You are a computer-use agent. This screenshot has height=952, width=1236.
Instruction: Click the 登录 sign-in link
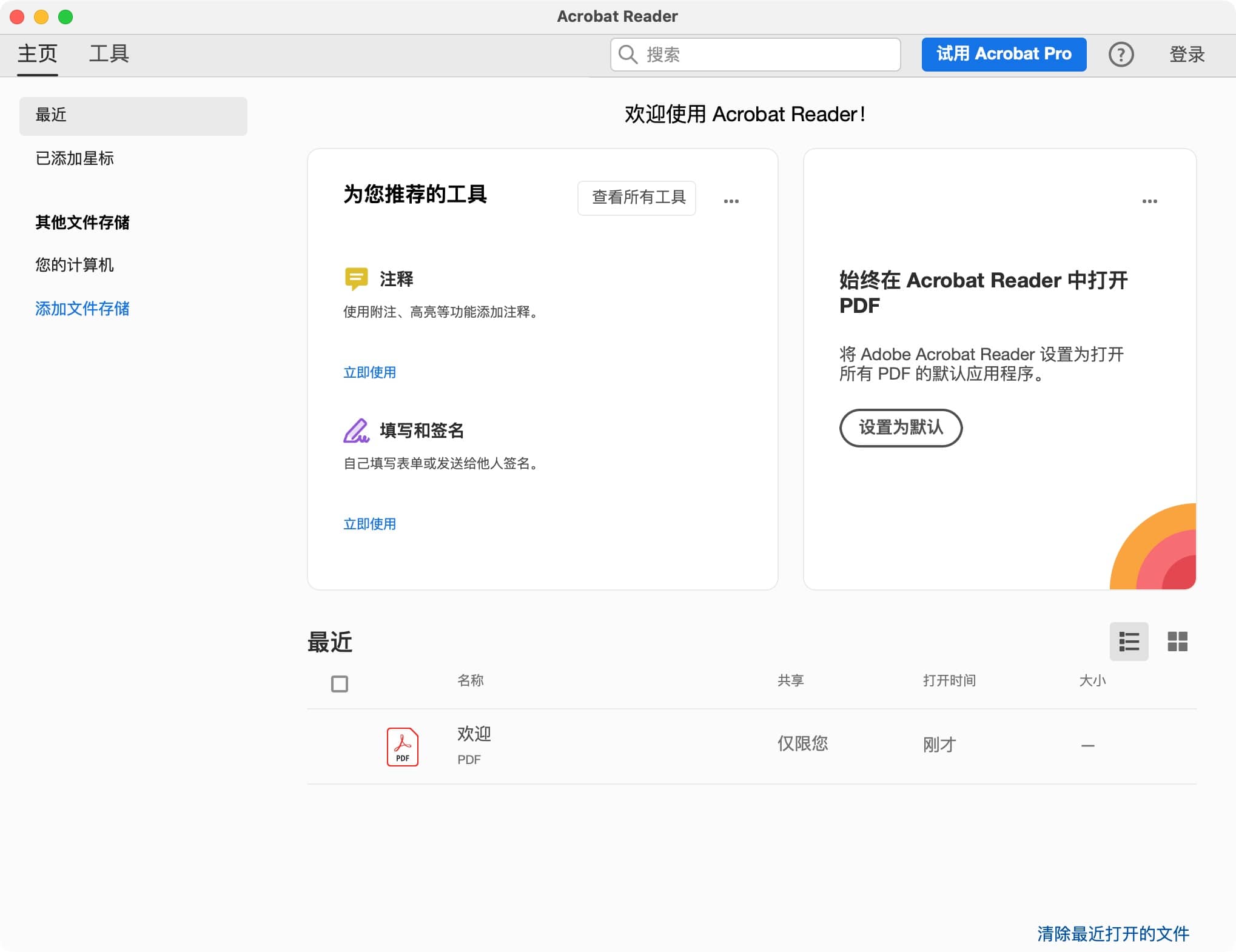(x=1186, y=55)
